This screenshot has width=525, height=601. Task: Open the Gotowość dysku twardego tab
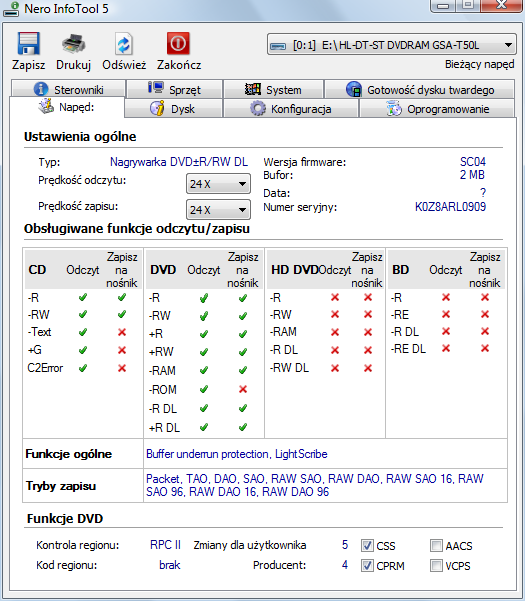click(420, 89)
